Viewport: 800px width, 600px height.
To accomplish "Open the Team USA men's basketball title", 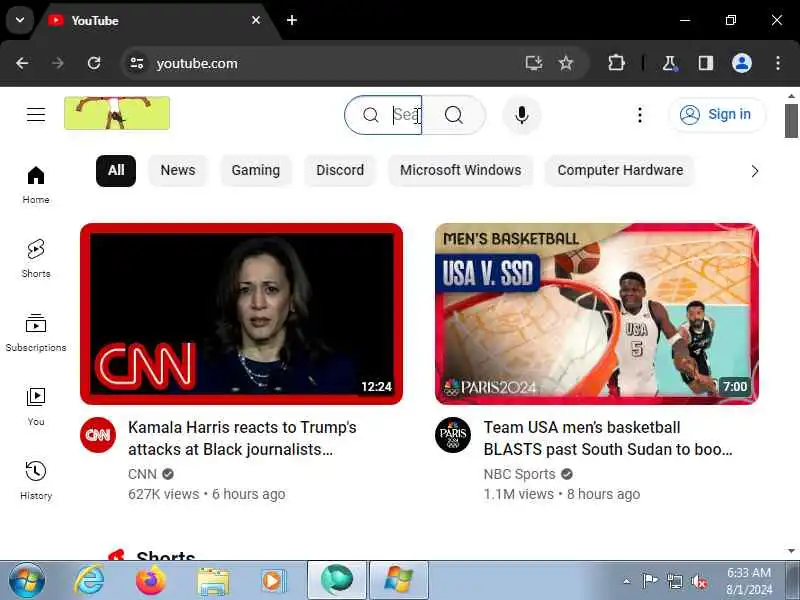I will [x=608, y=438].
